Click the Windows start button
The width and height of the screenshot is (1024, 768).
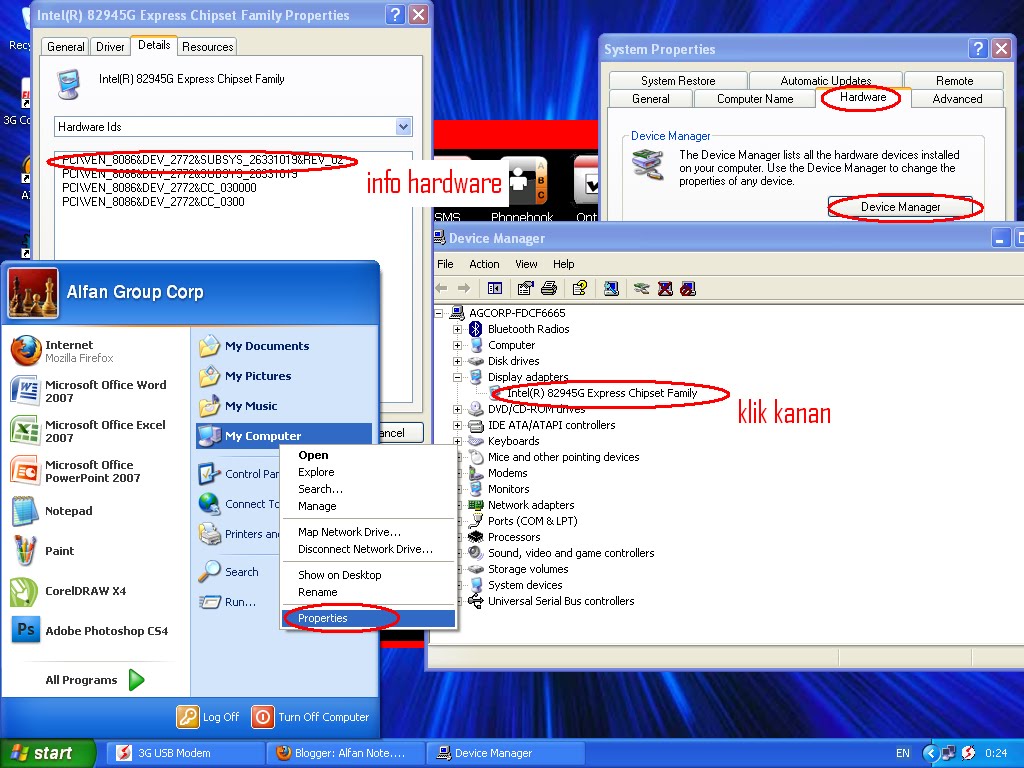(x=47, y=753)
